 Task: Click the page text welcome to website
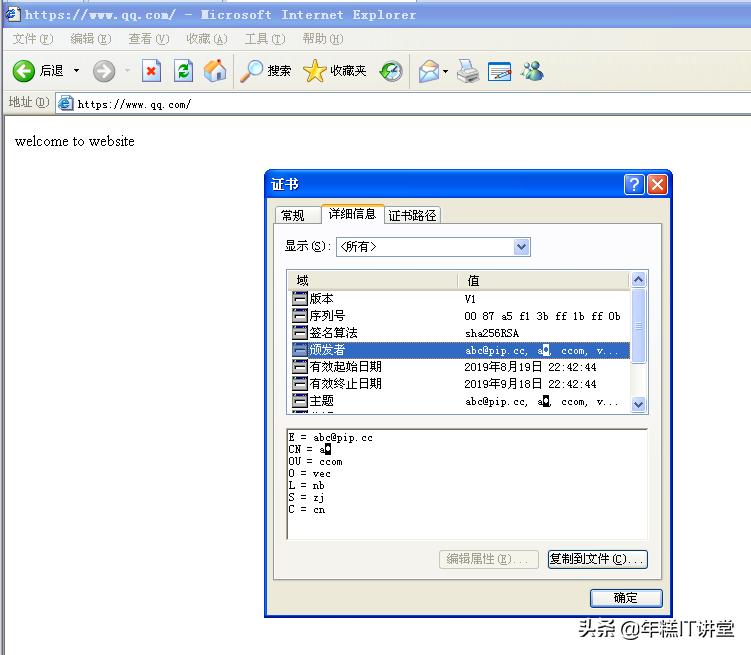pyautogui.click(x=75, y=141)
